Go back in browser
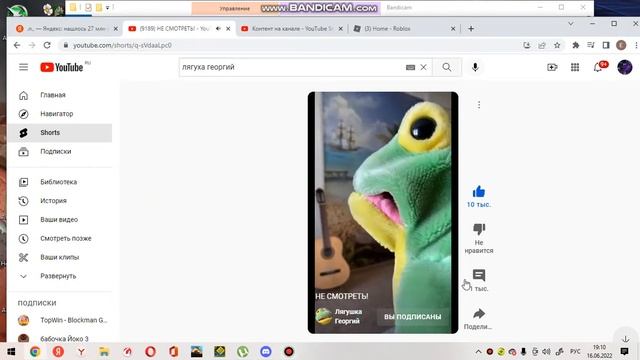Screen dimensions: 640x360 17,45
